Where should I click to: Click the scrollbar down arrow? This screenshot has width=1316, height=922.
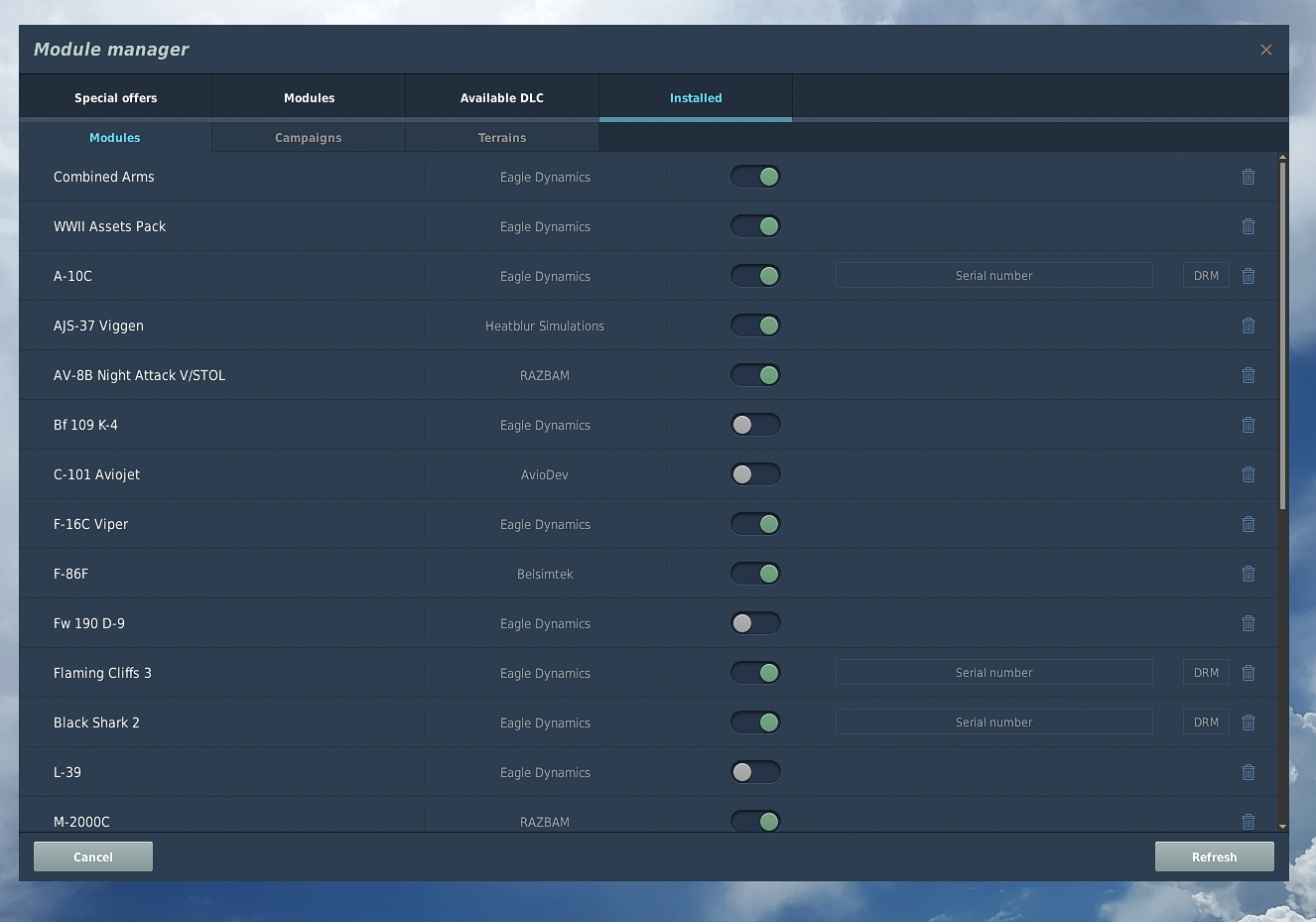[x=1282, y=826]
